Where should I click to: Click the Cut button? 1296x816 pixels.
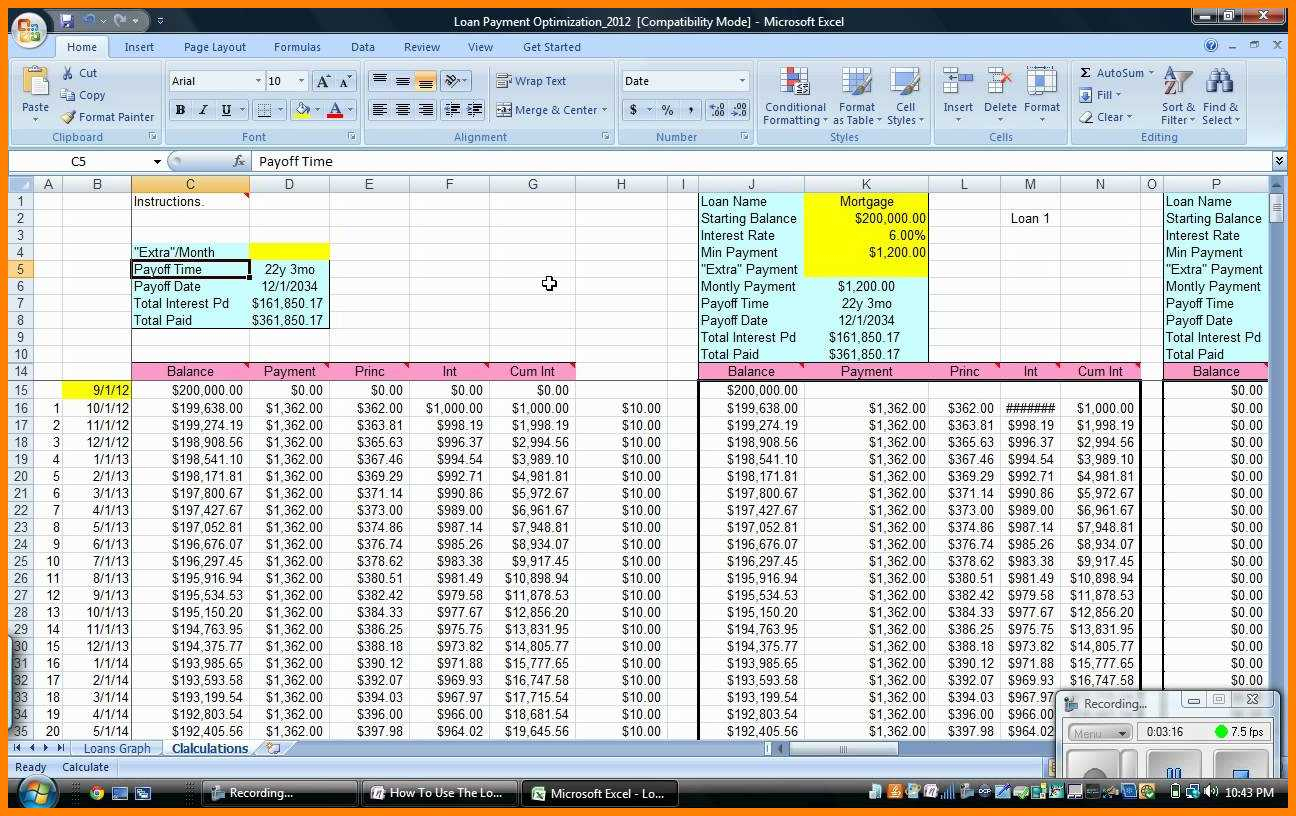pyautogui.click(x=78, y=73)
